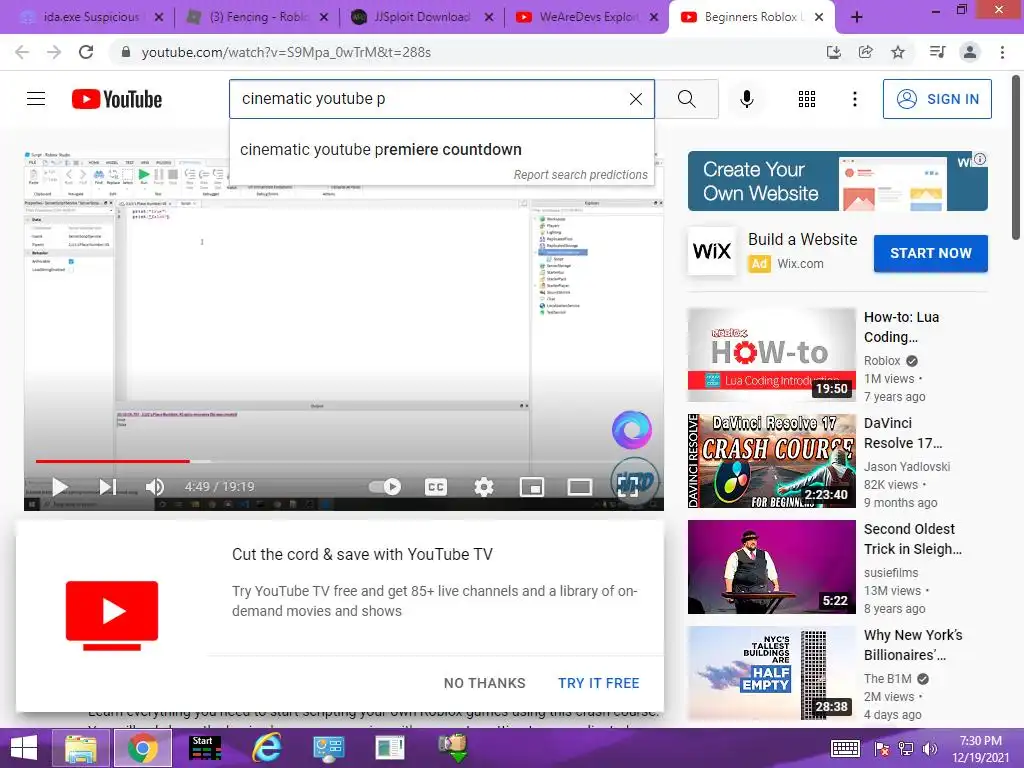This screenshot has height=768, width=1024.
Task: Switch to miniplayer
Action: 532,487
